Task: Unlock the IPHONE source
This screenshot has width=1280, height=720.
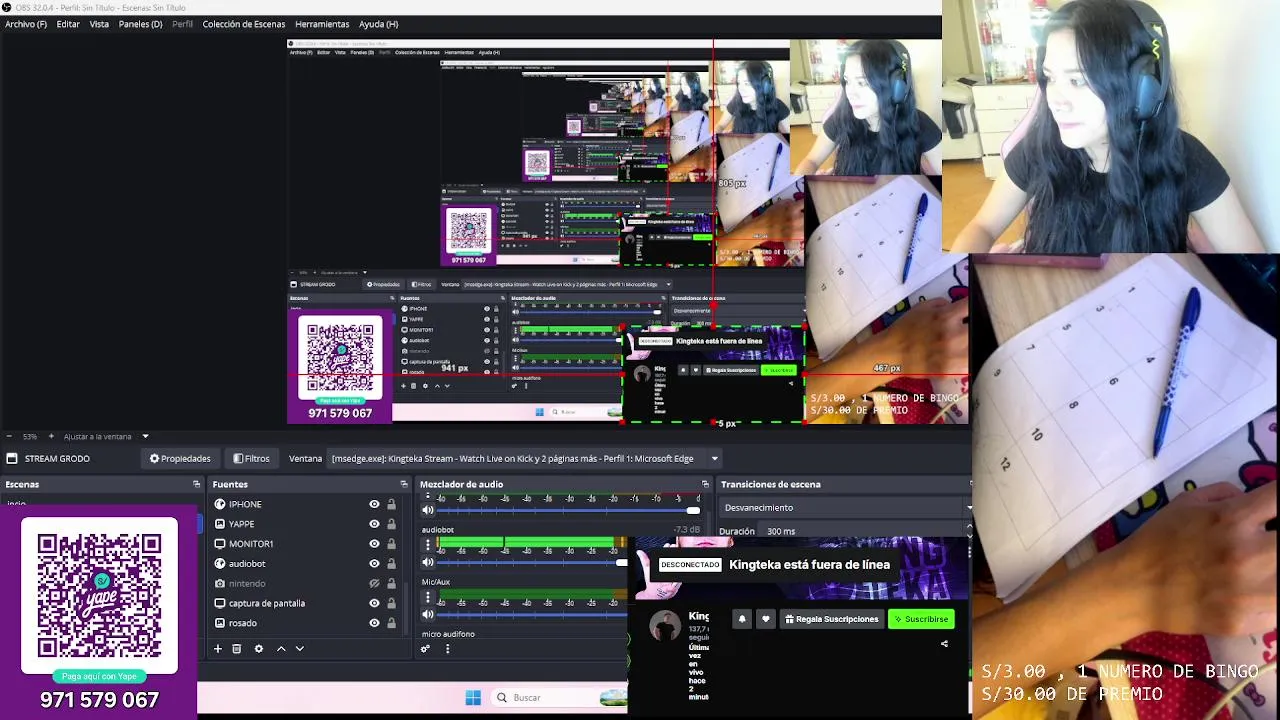Action: [x=391, y=504]
